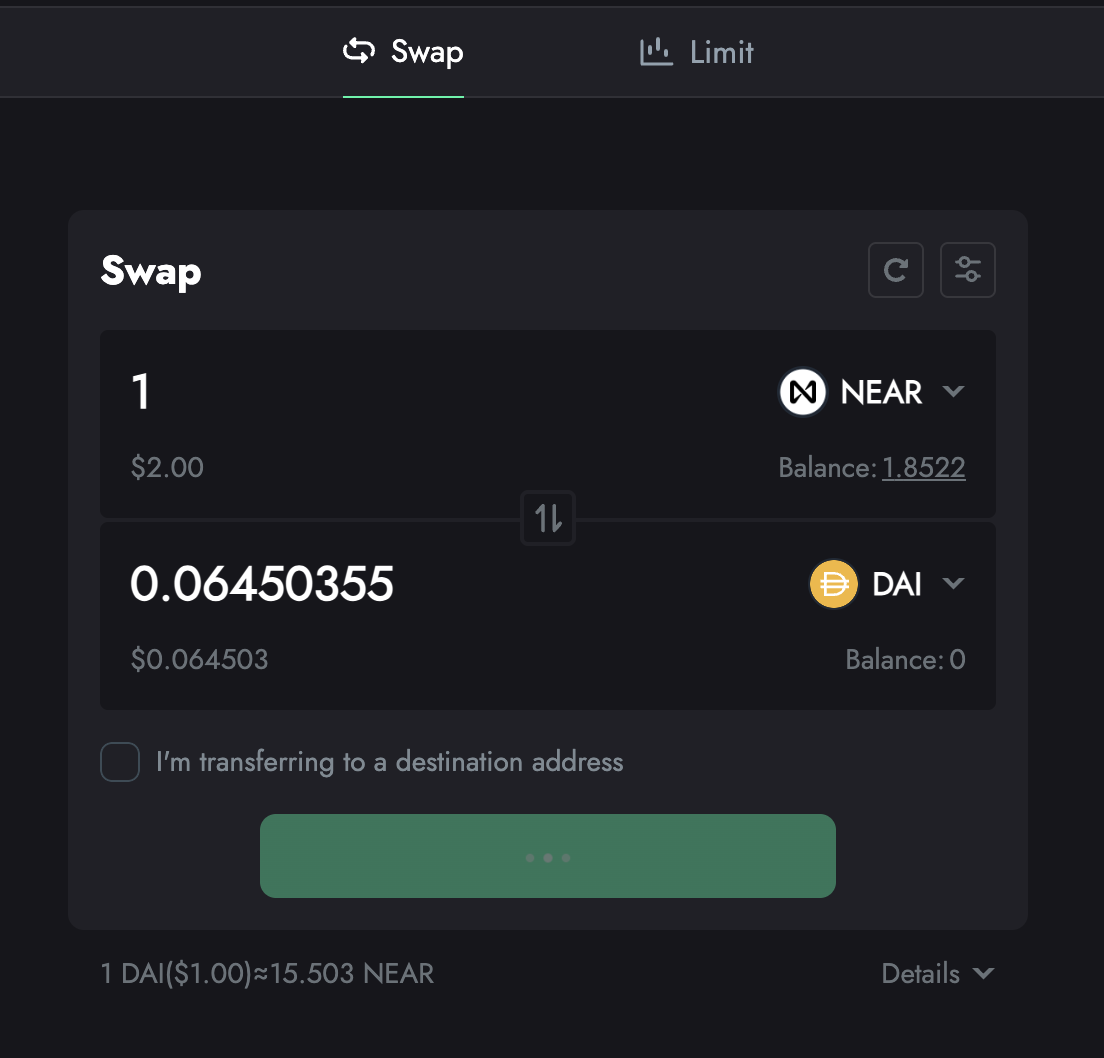
Task: Click the NEAR token name label
Action: point(882,392)
